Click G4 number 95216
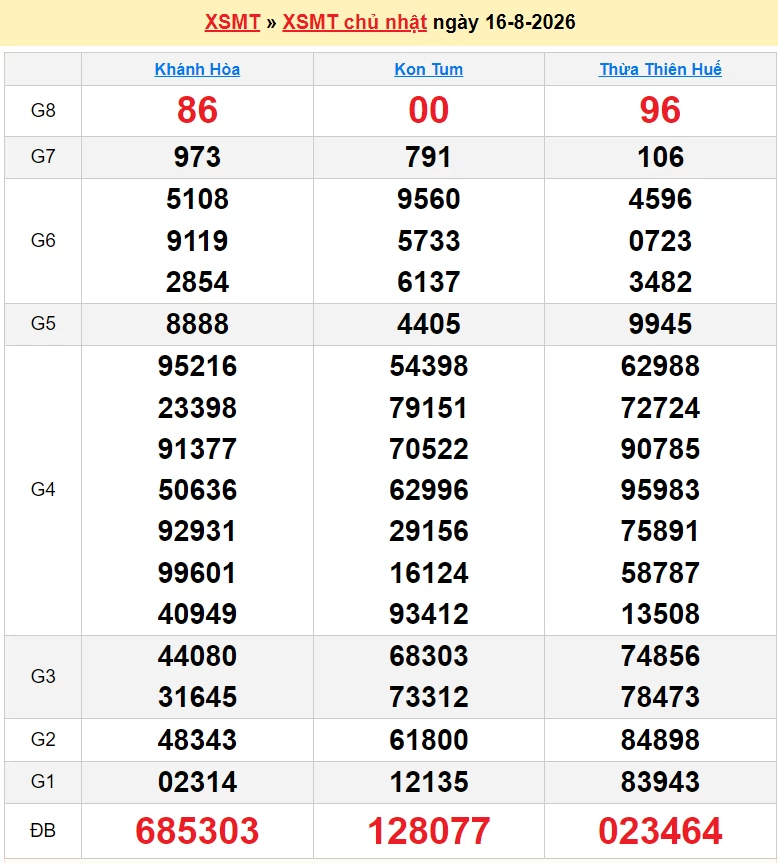 198,366
